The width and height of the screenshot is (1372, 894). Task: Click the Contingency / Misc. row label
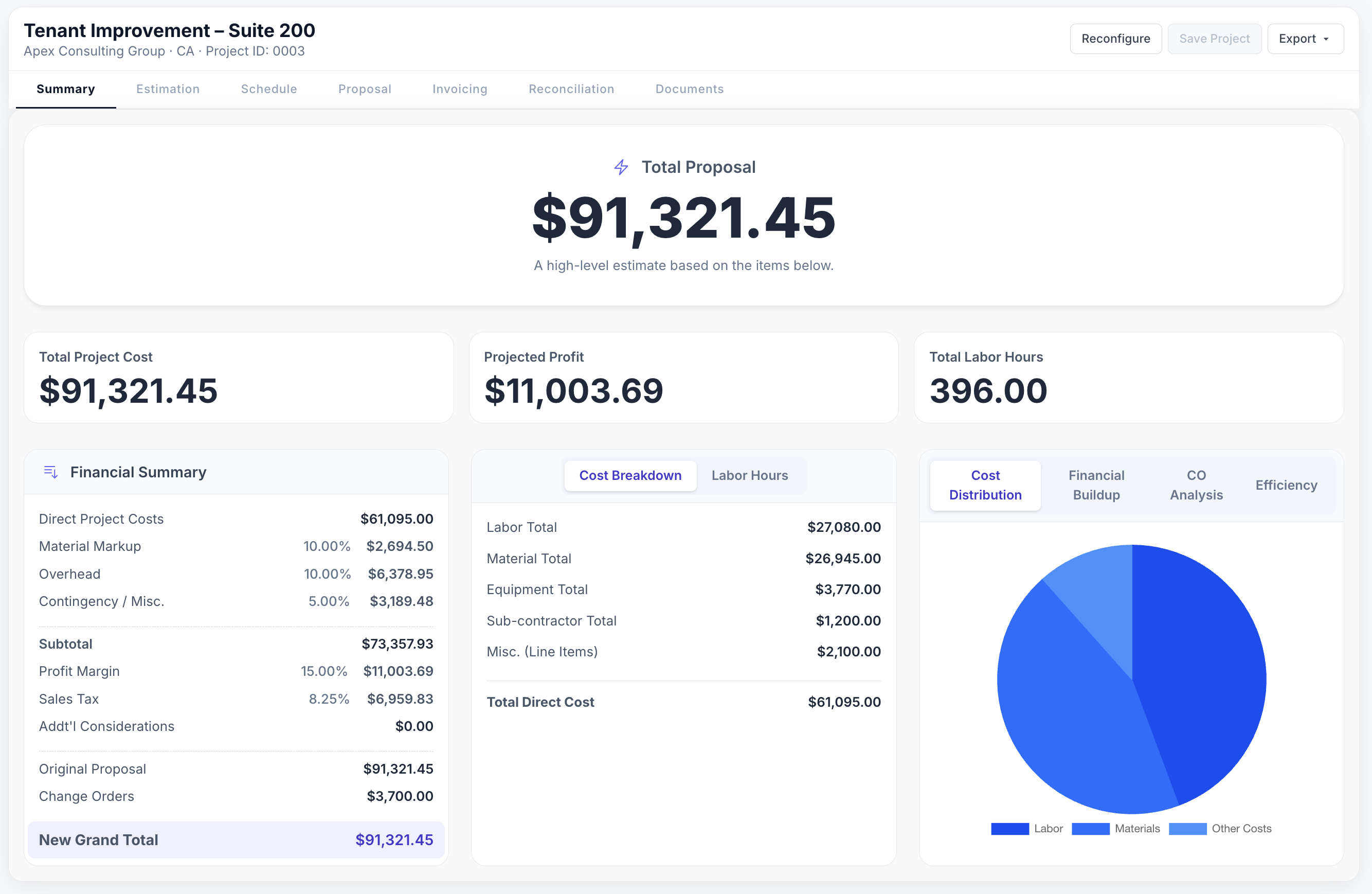pos(101,601)
